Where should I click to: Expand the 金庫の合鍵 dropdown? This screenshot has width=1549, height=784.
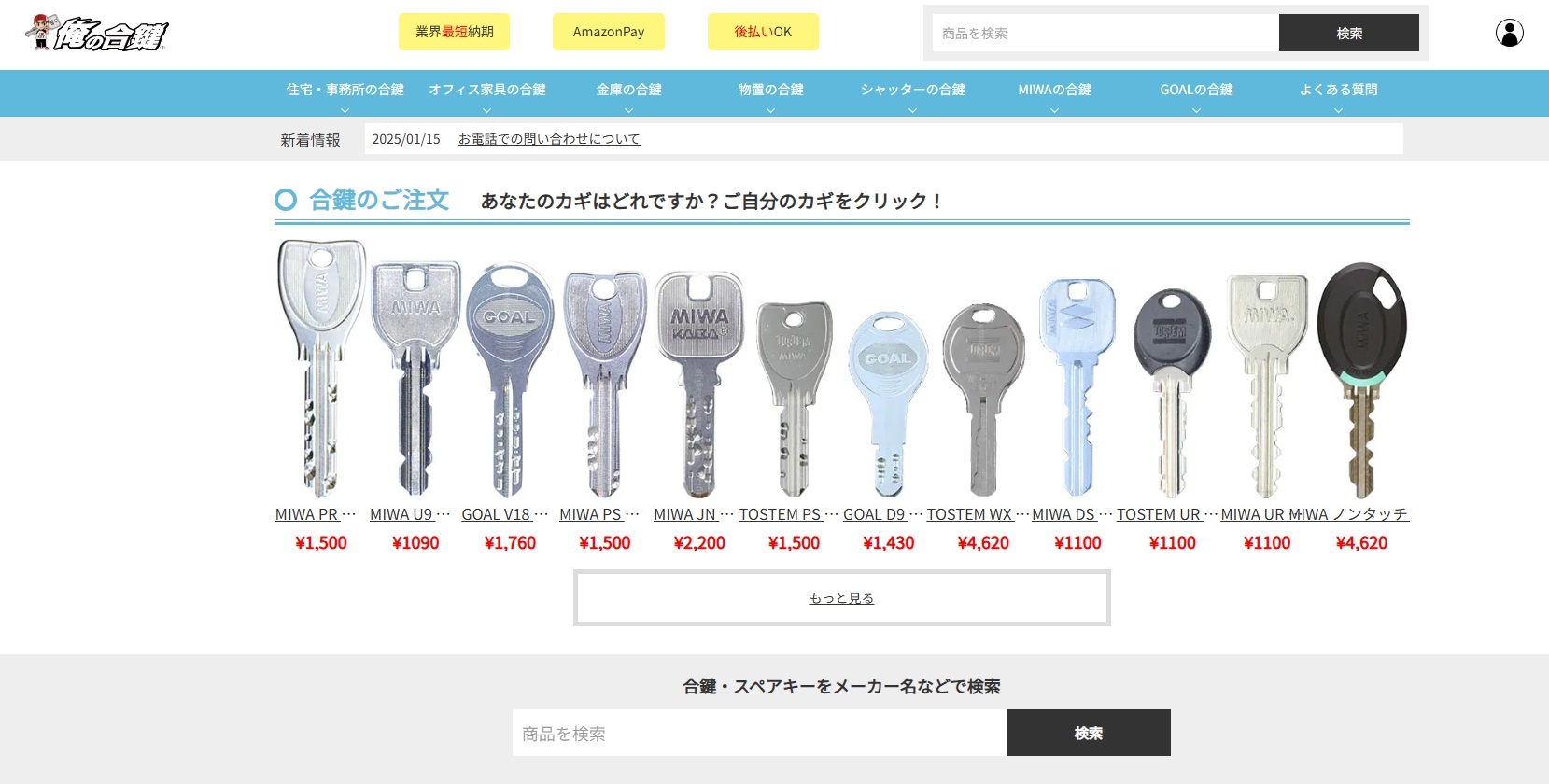coord(628,93)
